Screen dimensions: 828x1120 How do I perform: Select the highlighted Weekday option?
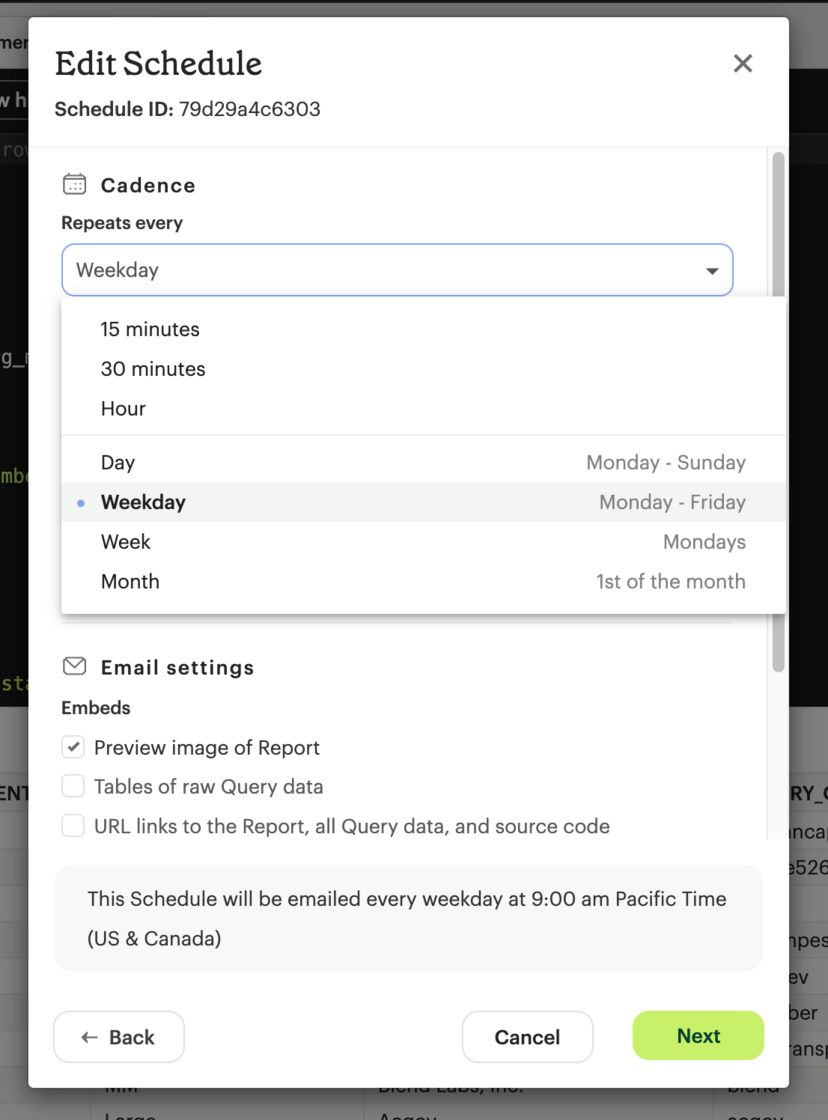(x=143, y=502)
